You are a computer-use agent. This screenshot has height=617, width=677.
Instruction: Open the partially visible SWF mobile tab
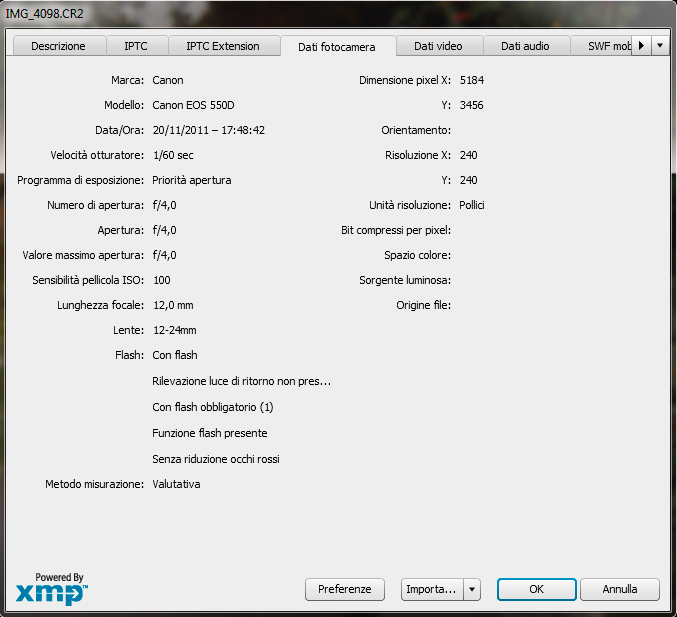(x=601, y=46)
